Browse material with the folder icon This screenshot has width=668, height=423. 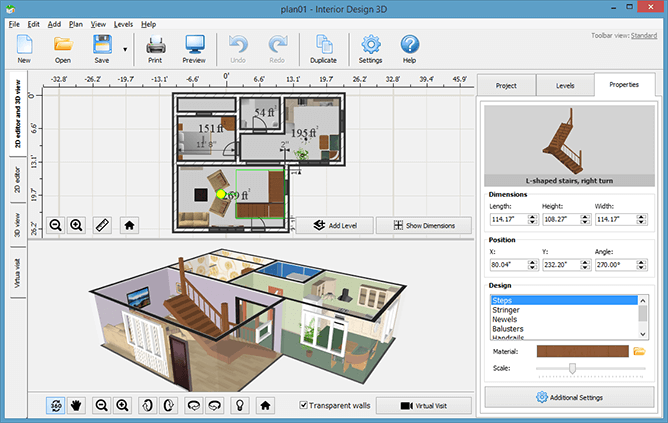639,351
